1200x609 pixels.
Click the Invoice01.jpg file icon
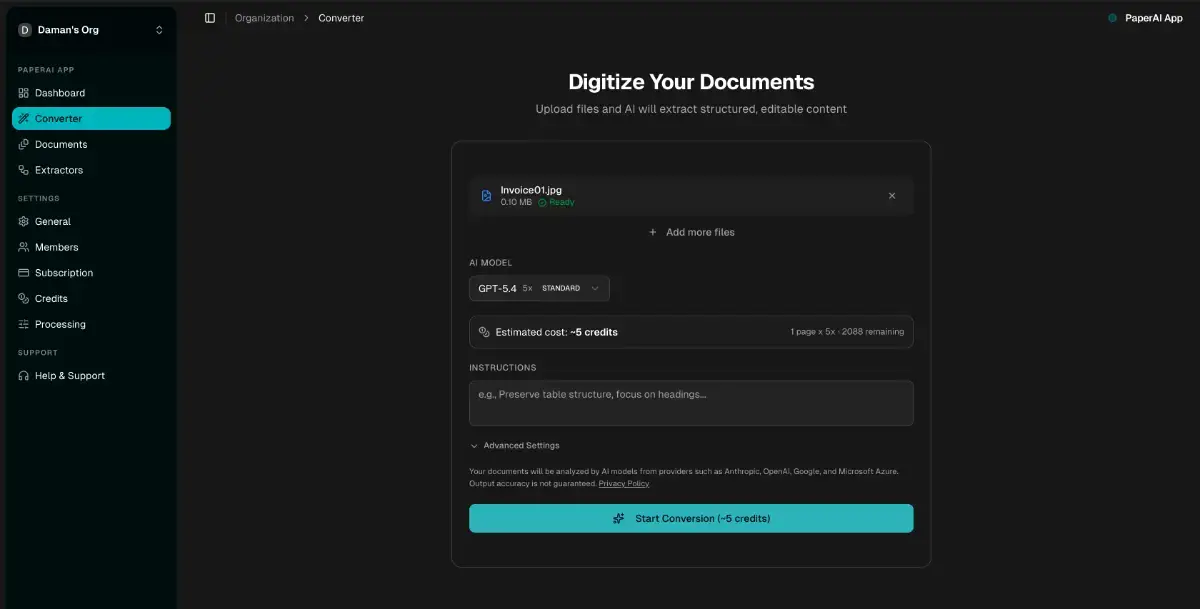pyautogui.click(x=486, y=196)
